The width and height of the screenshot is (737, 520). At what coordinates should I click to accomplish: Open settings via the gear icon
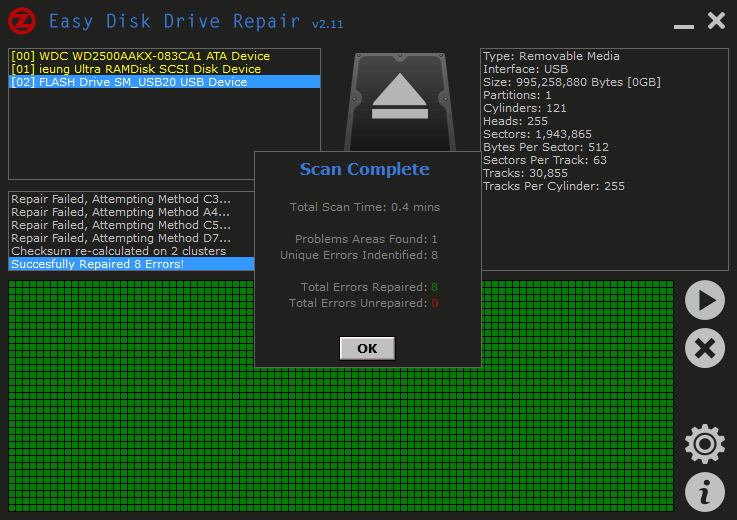[705, 444]
